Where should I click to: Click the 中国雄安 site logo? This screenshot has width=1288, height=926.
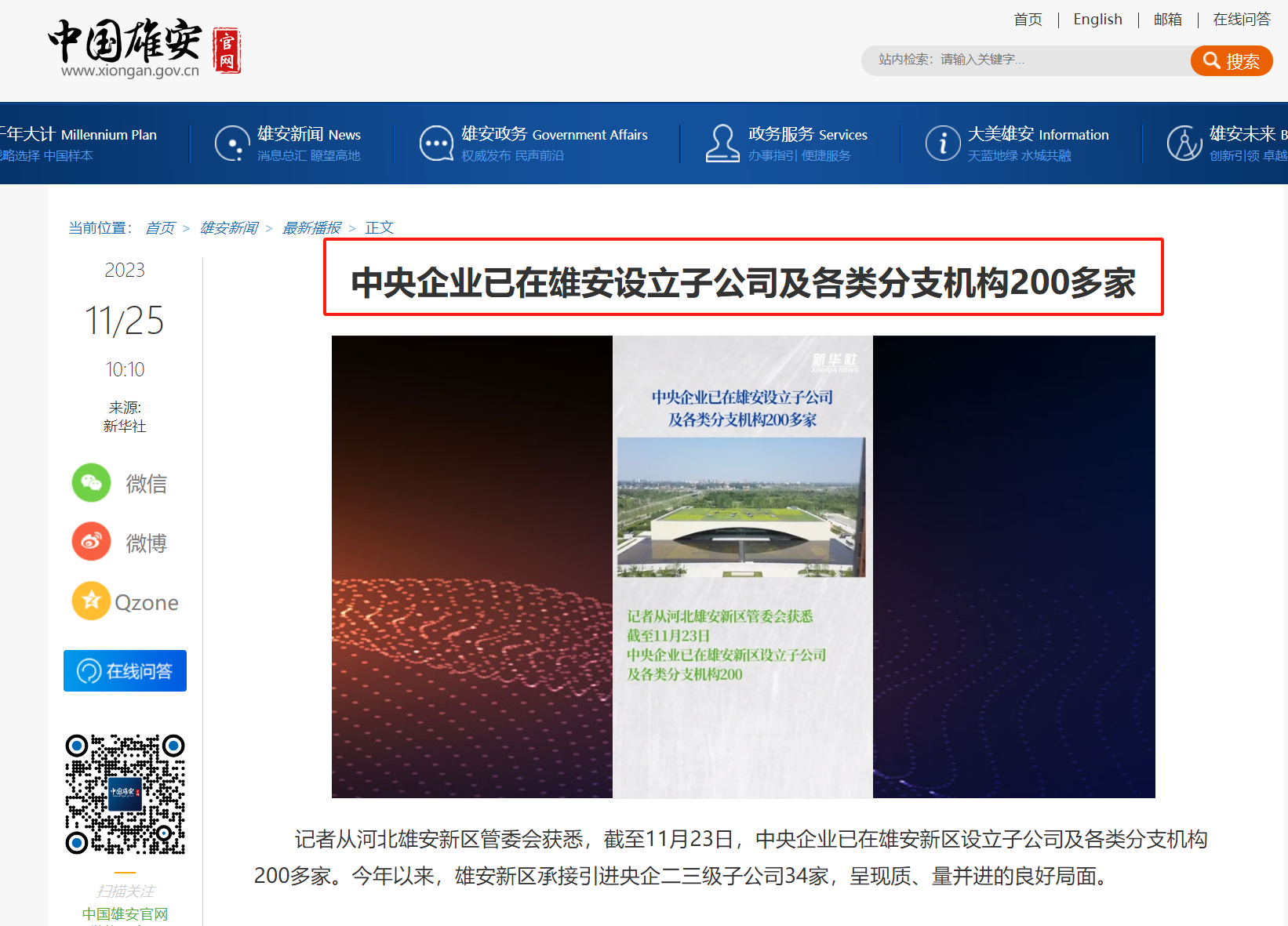[144, 48]
